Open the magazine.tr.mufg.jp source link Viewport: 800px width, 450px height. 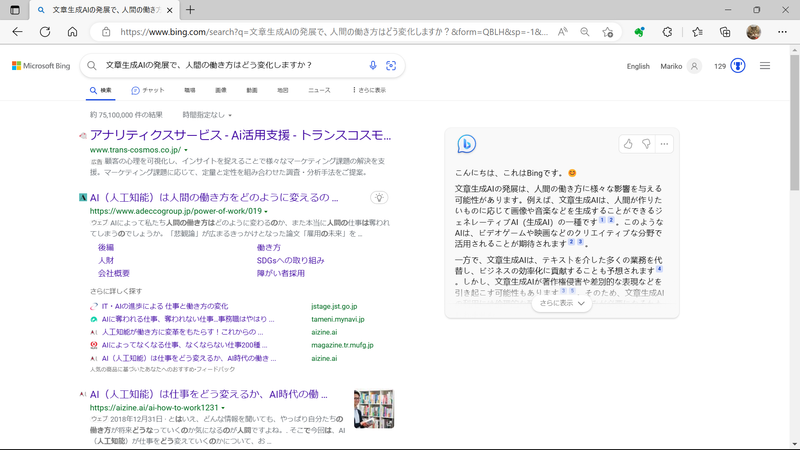(342, 345)
